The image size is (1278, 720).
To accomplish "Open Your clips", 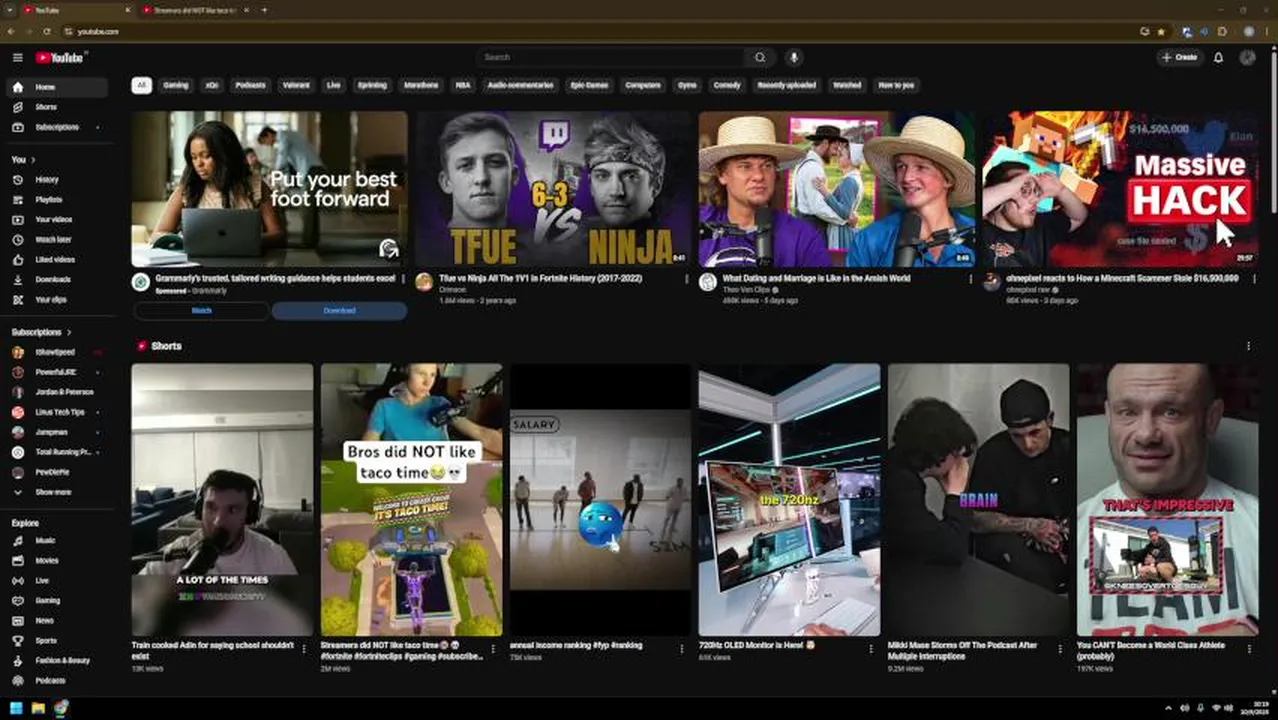I will pyautogui.click(x=58, y=300).
